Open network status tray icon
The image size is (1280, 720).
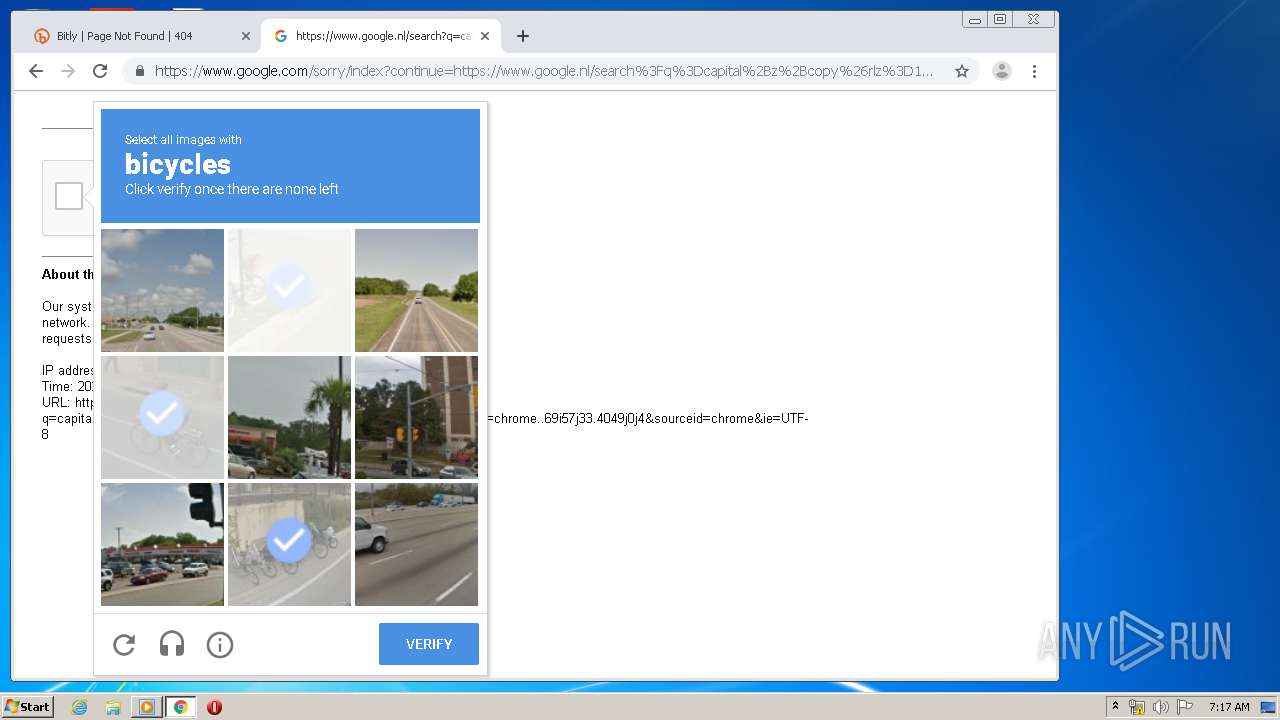pos(1137,707)
